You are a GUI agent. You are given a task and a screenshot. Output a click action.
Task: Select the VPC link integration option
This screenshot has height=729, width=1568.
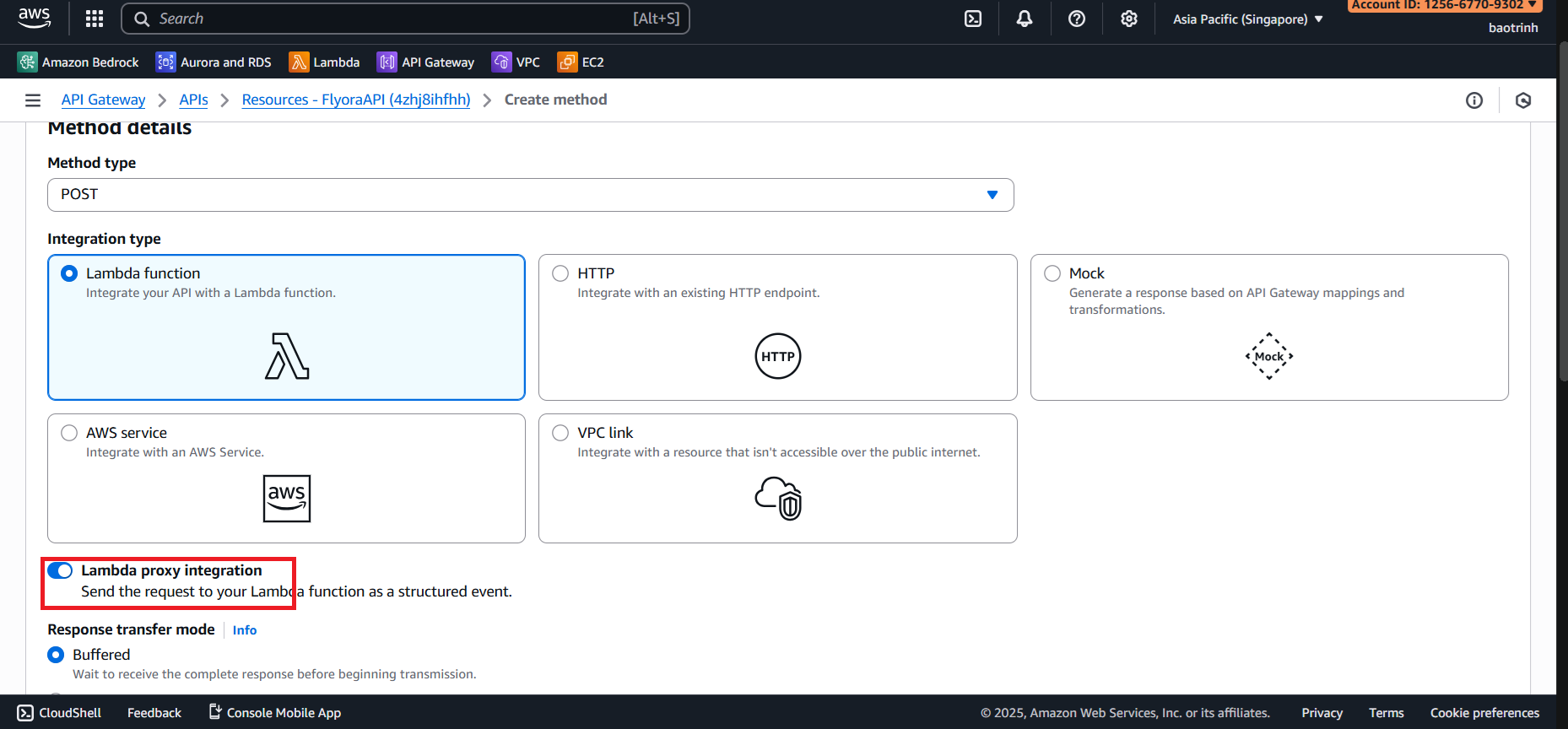[560, 433]
